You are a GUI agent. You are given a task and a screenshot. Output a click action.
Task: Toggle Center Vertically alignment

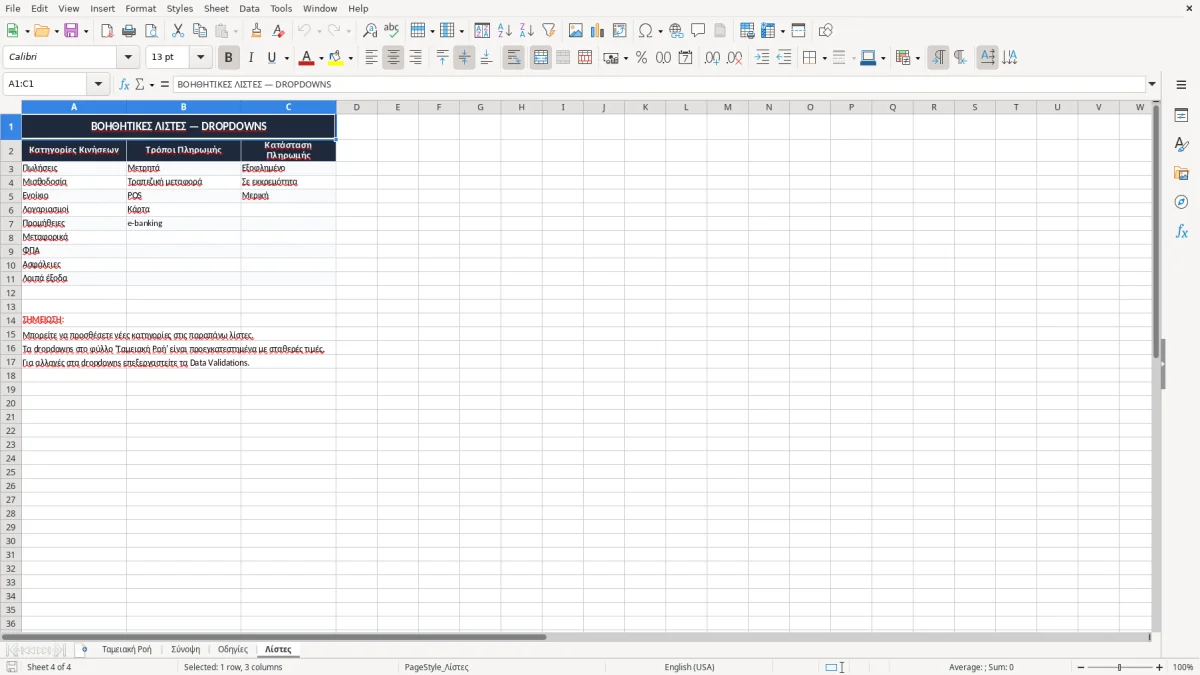[465, 58]
